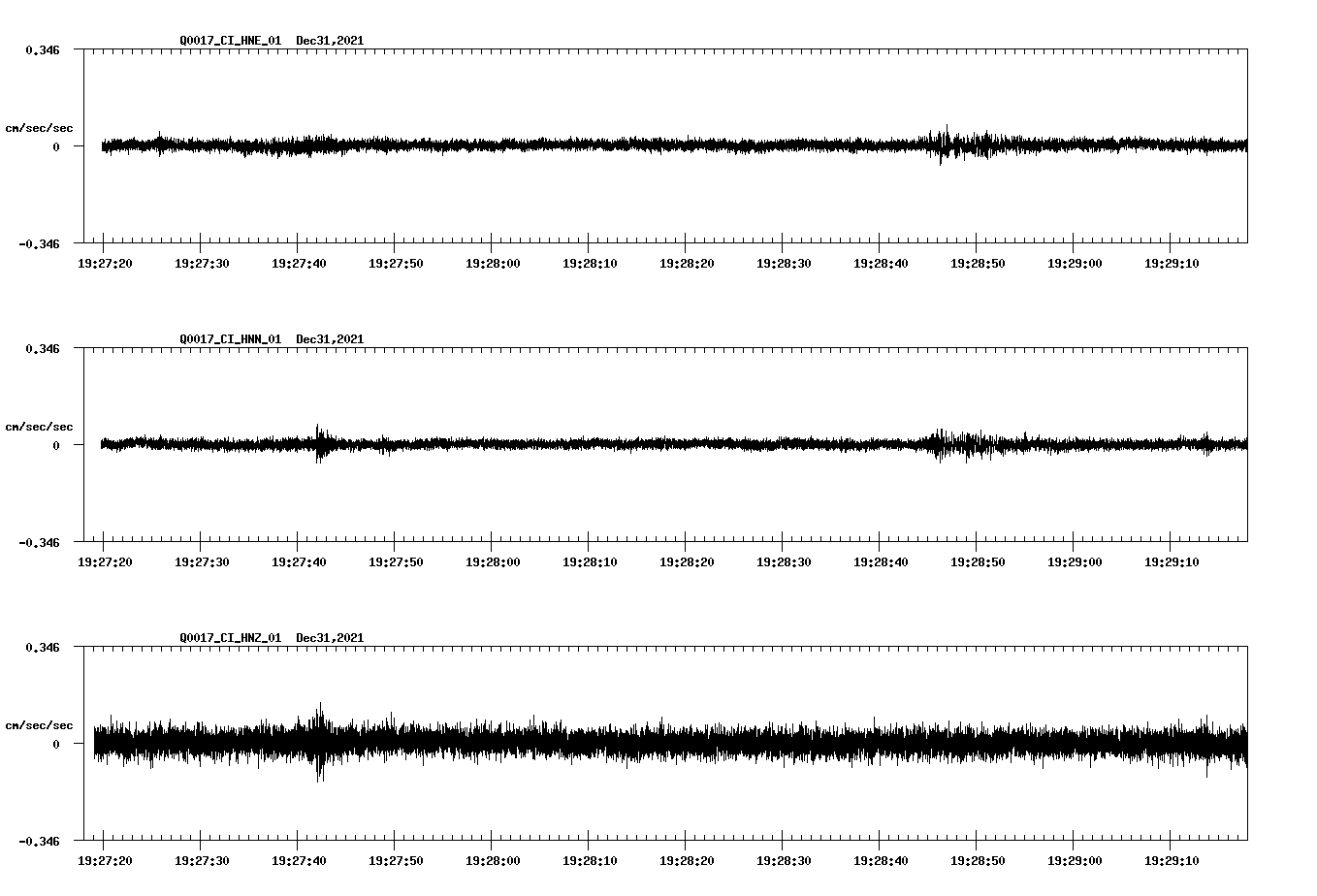Click cm/sec/sec unit label on HNZ plot
This screenshot has width=1317, height=896.
tap(39, 725)
